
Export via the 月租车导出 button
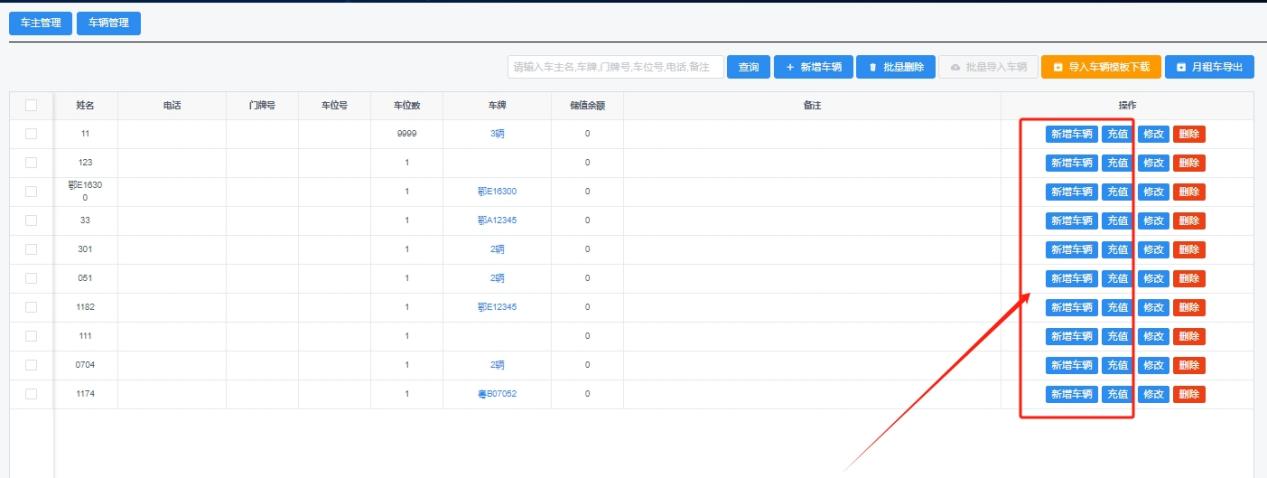click(x=1209, y=67)
